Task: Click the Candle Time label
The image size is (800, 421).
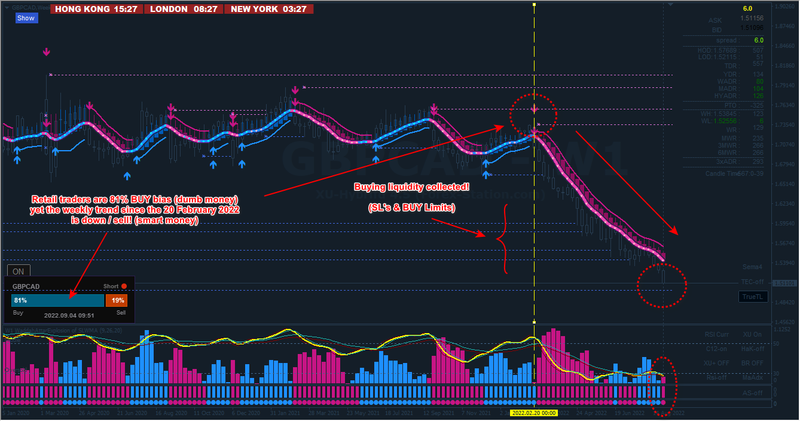Action: [x=721, y=174]
